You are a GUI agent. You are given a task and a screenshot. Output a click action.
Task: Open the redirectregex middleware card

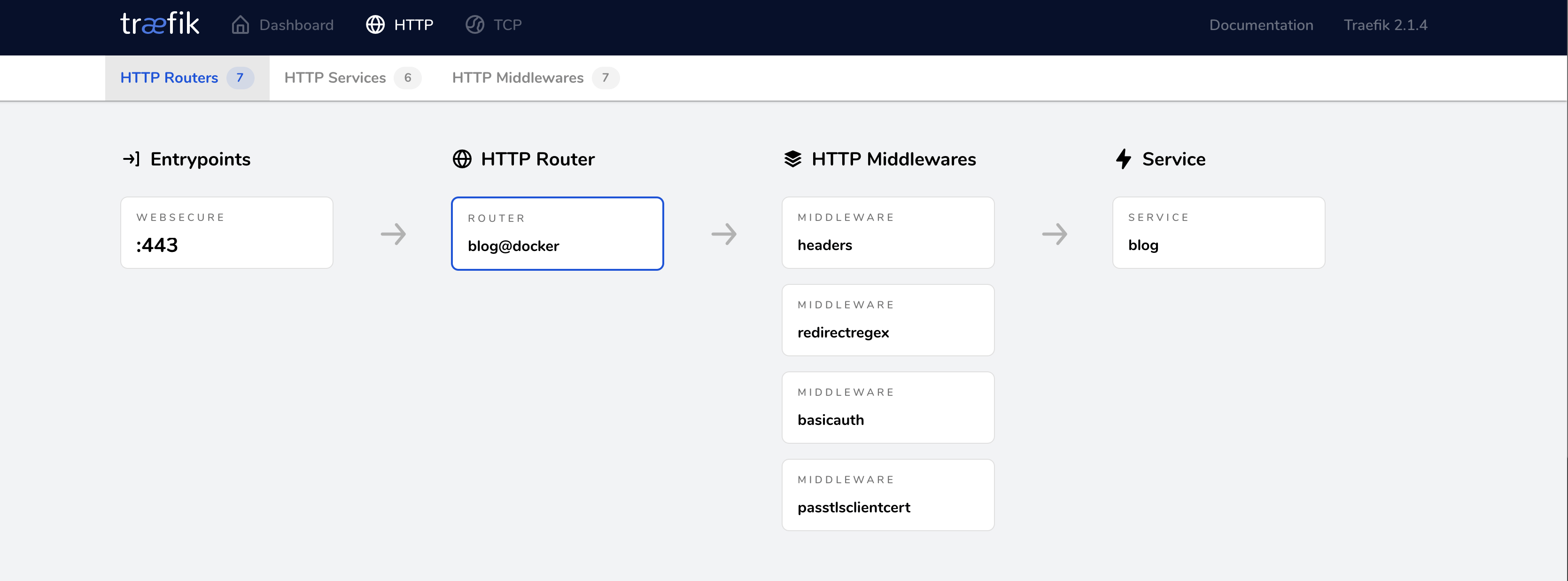887,320
